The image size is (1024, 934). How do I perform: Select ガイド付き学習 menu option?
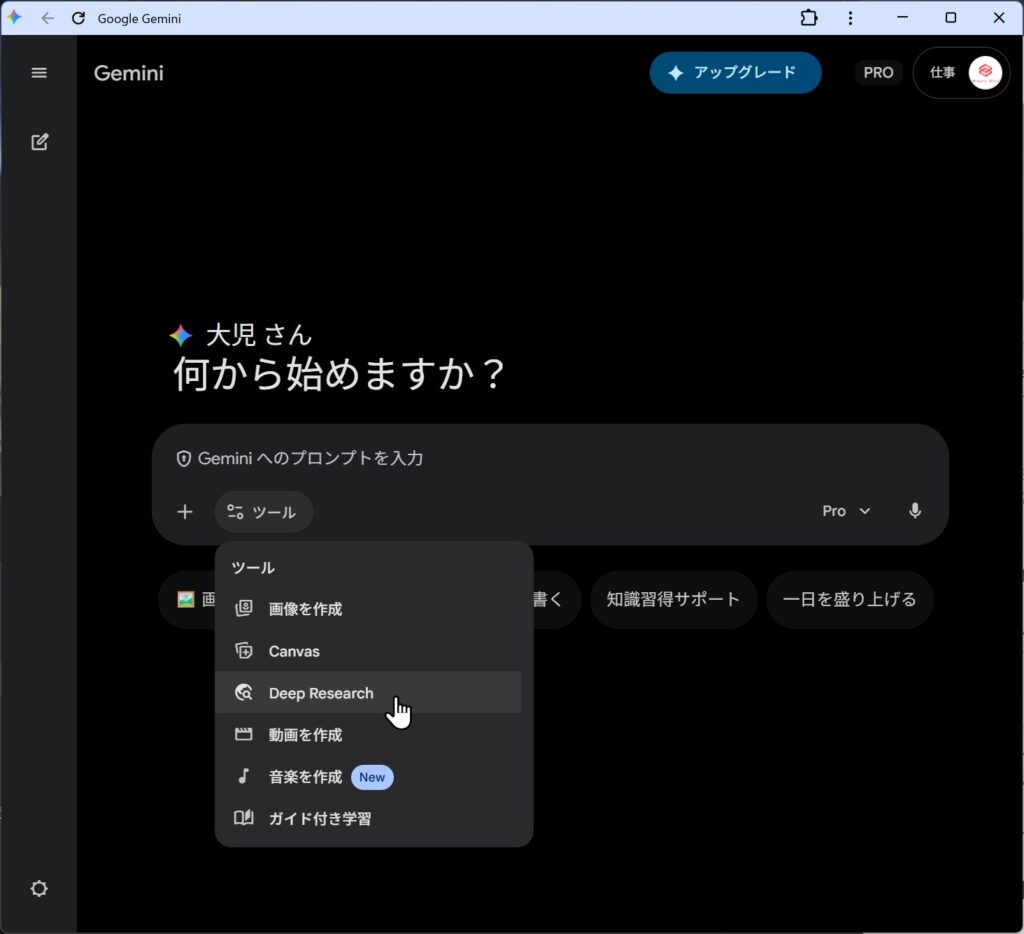click(x=319, y=819)
